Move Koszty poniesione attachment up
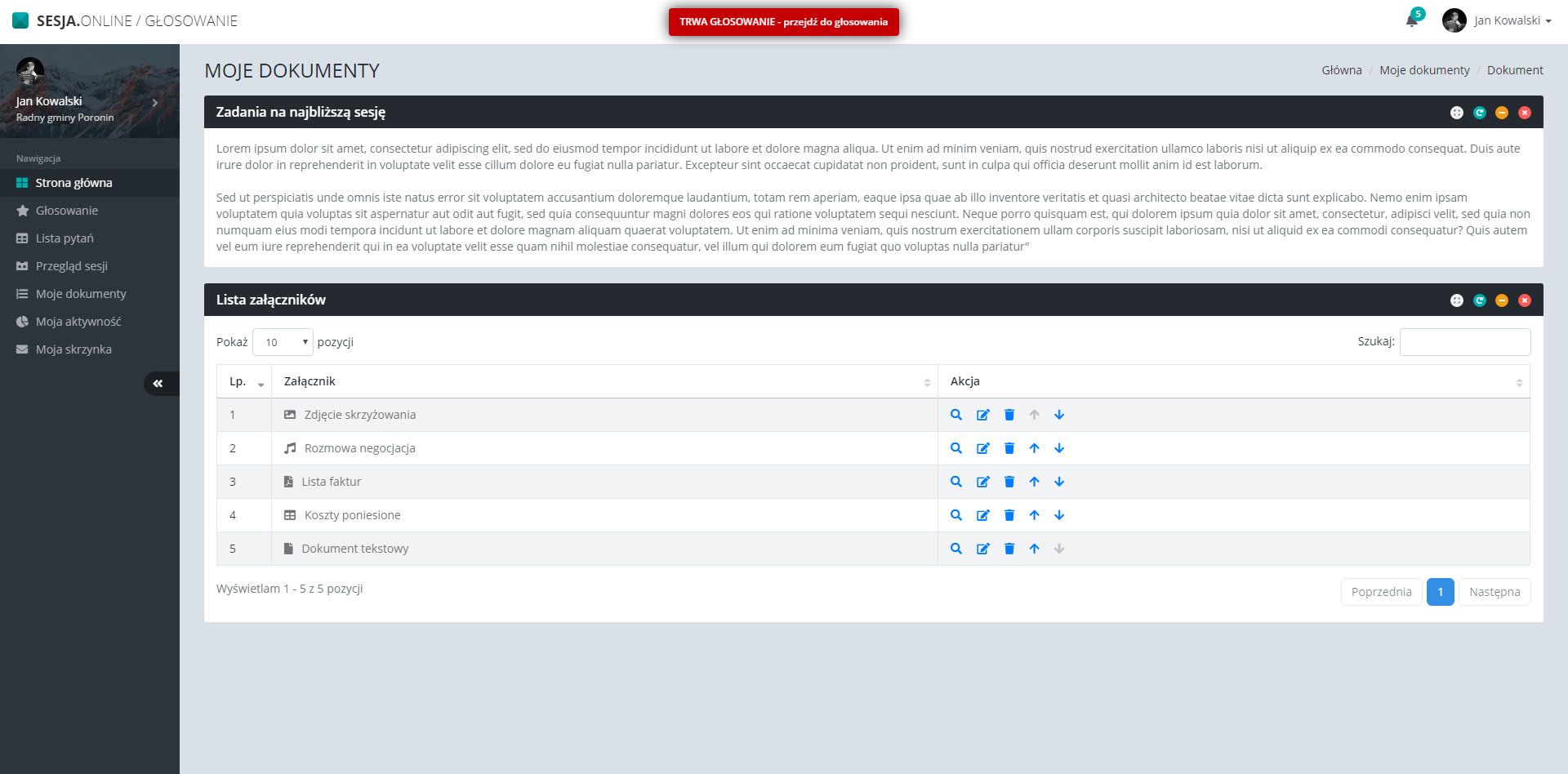The width and height of the screenshot is (1568, 774). coord(1034,515)
